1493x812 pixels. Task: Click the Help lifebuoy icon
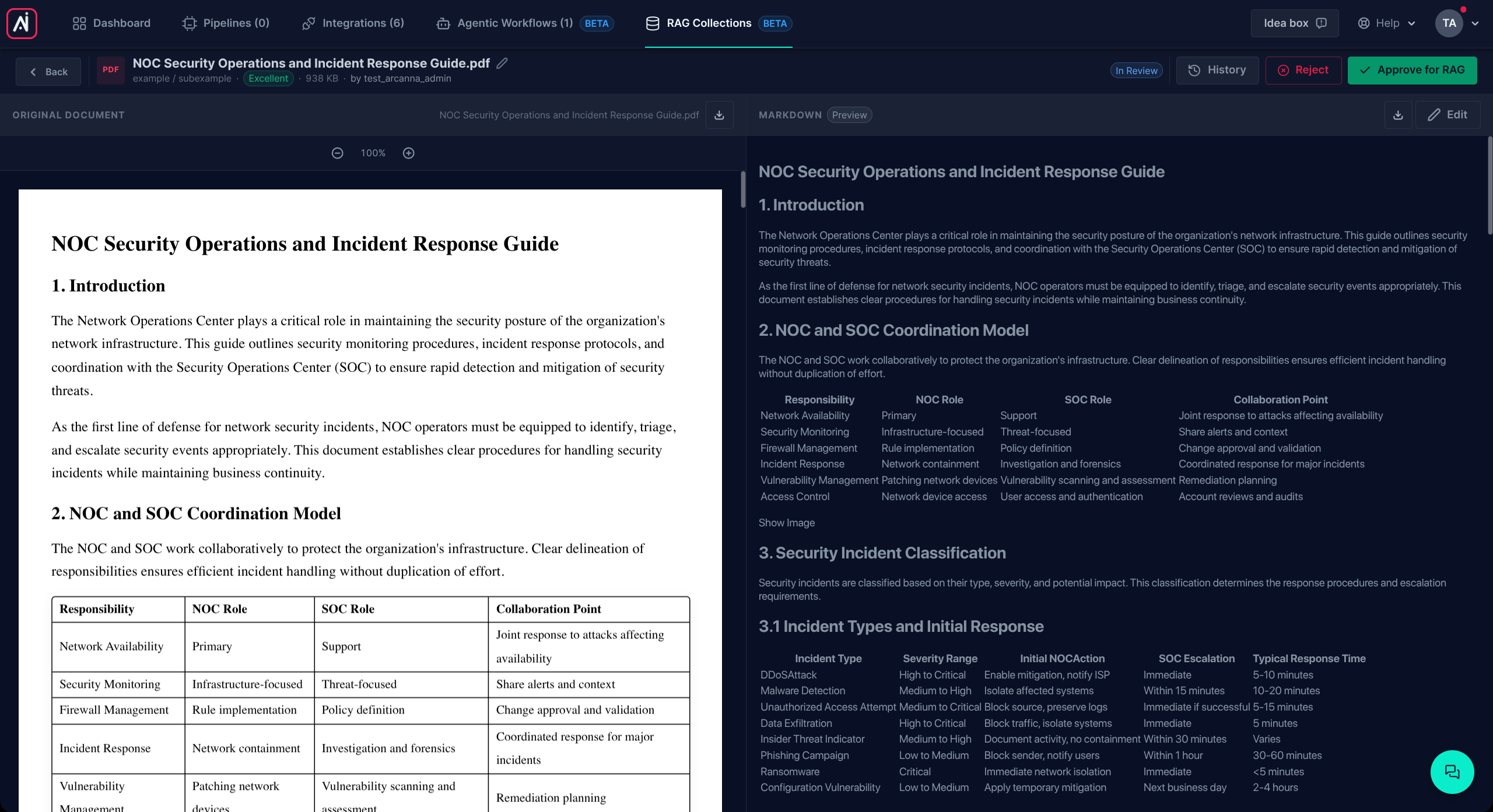(x=1364, y=23)
